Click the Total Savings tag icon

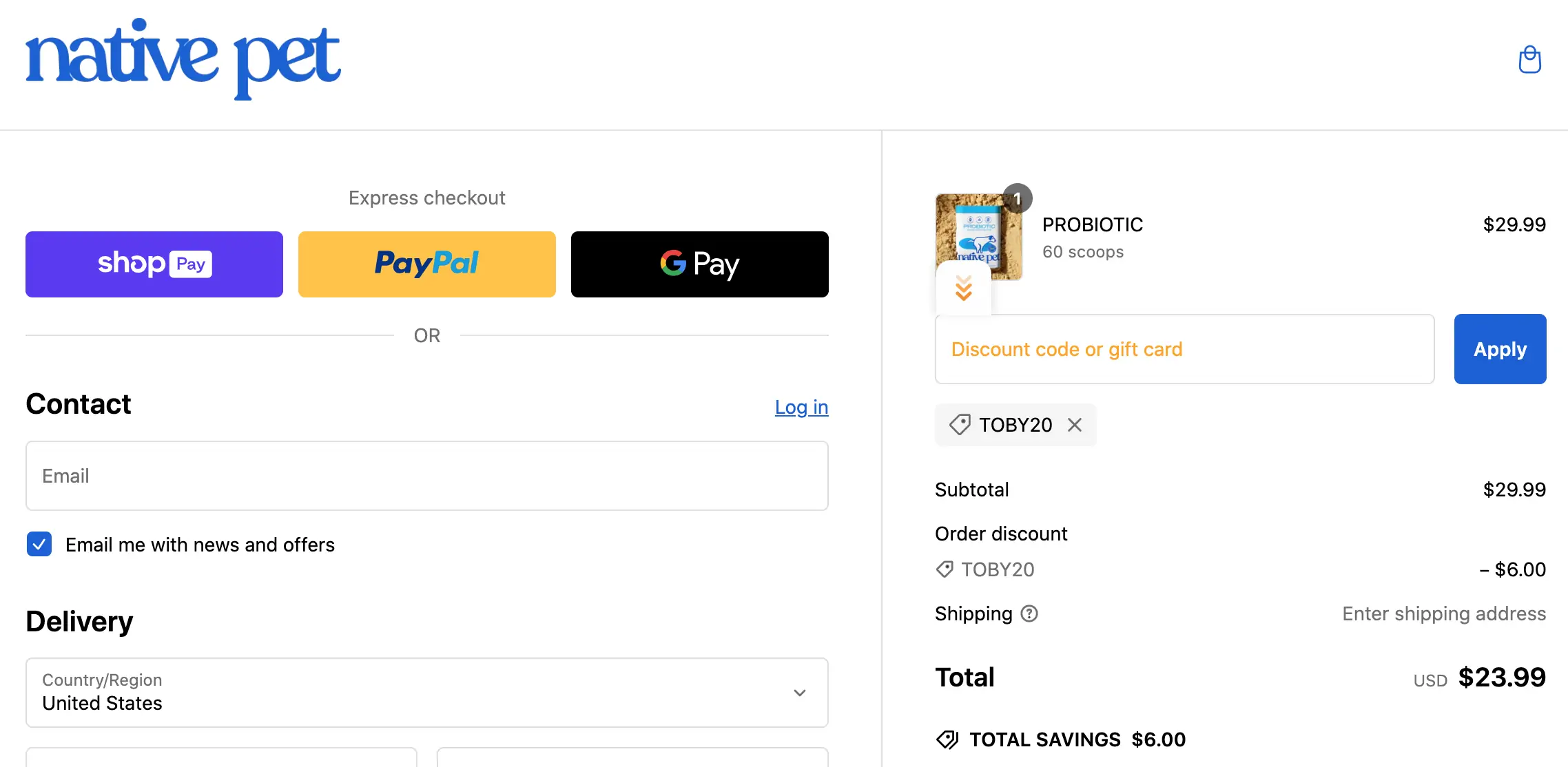click(x=947, y=739)
